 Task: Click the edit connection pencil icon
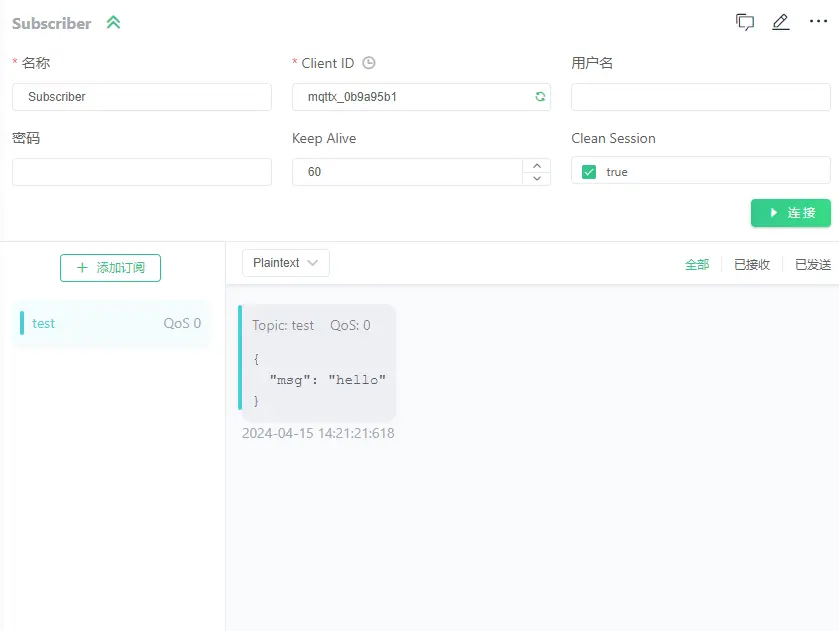click(x=781, y=22)
